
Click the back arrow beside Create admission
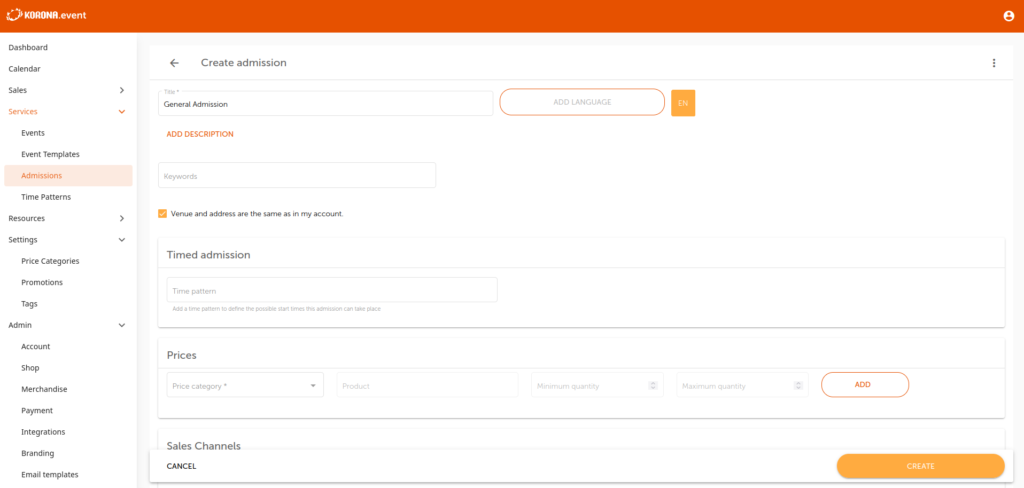[174, 63]
